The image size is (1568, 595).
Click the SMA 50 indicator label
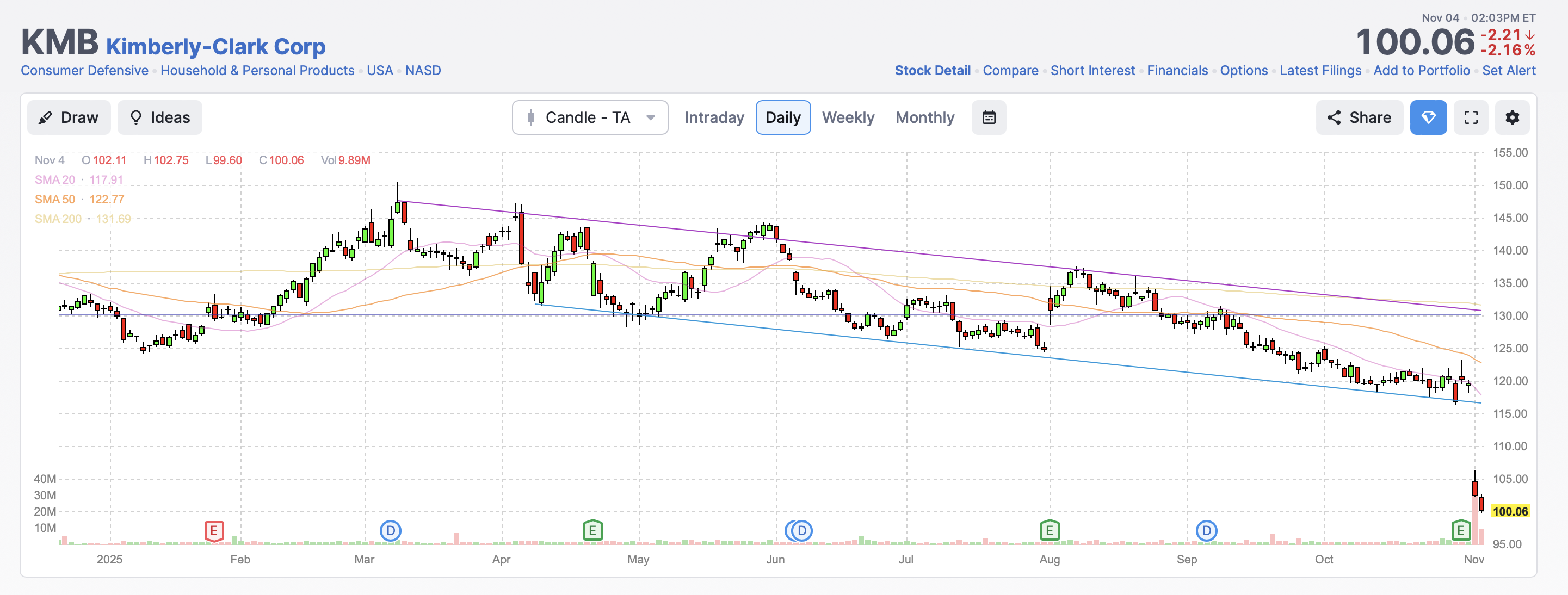tap(55, 200)
